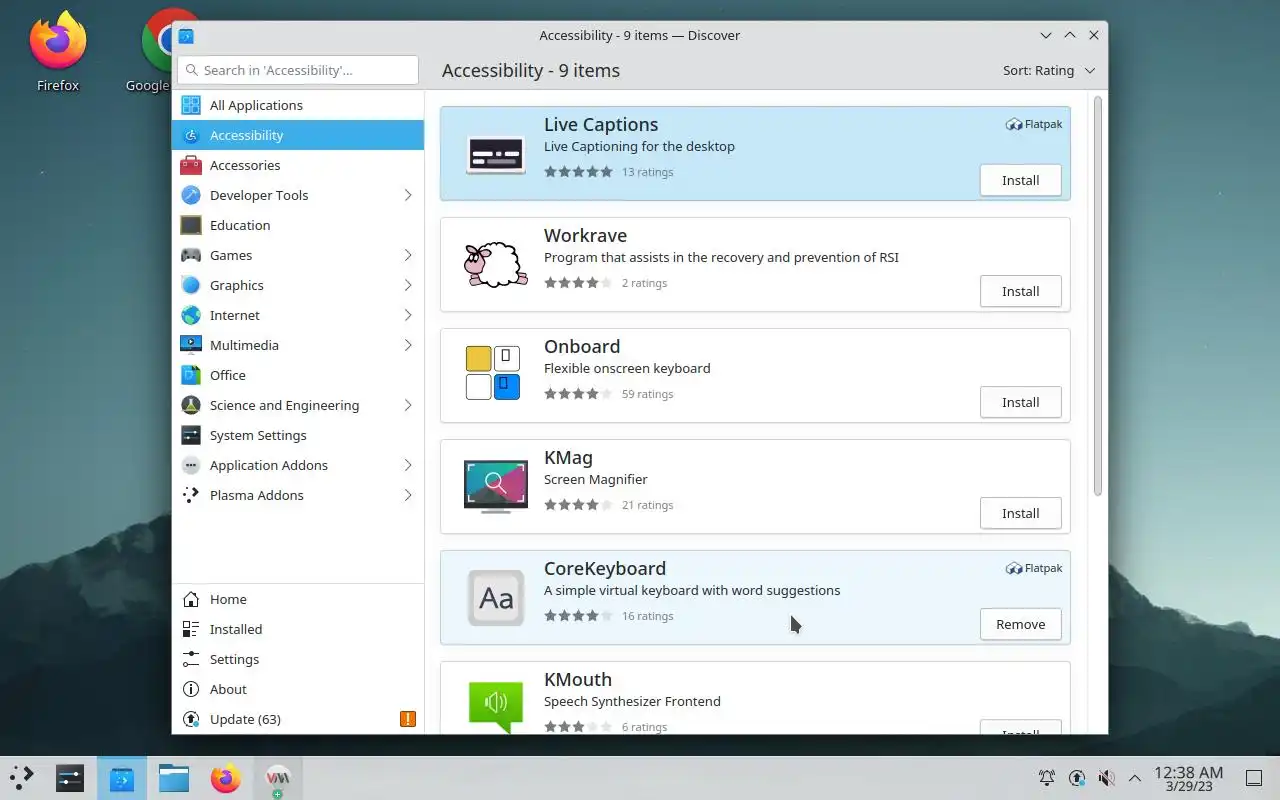
Task: Install Live Captions
Action: pyautogui.click(x=1020, y=181)
